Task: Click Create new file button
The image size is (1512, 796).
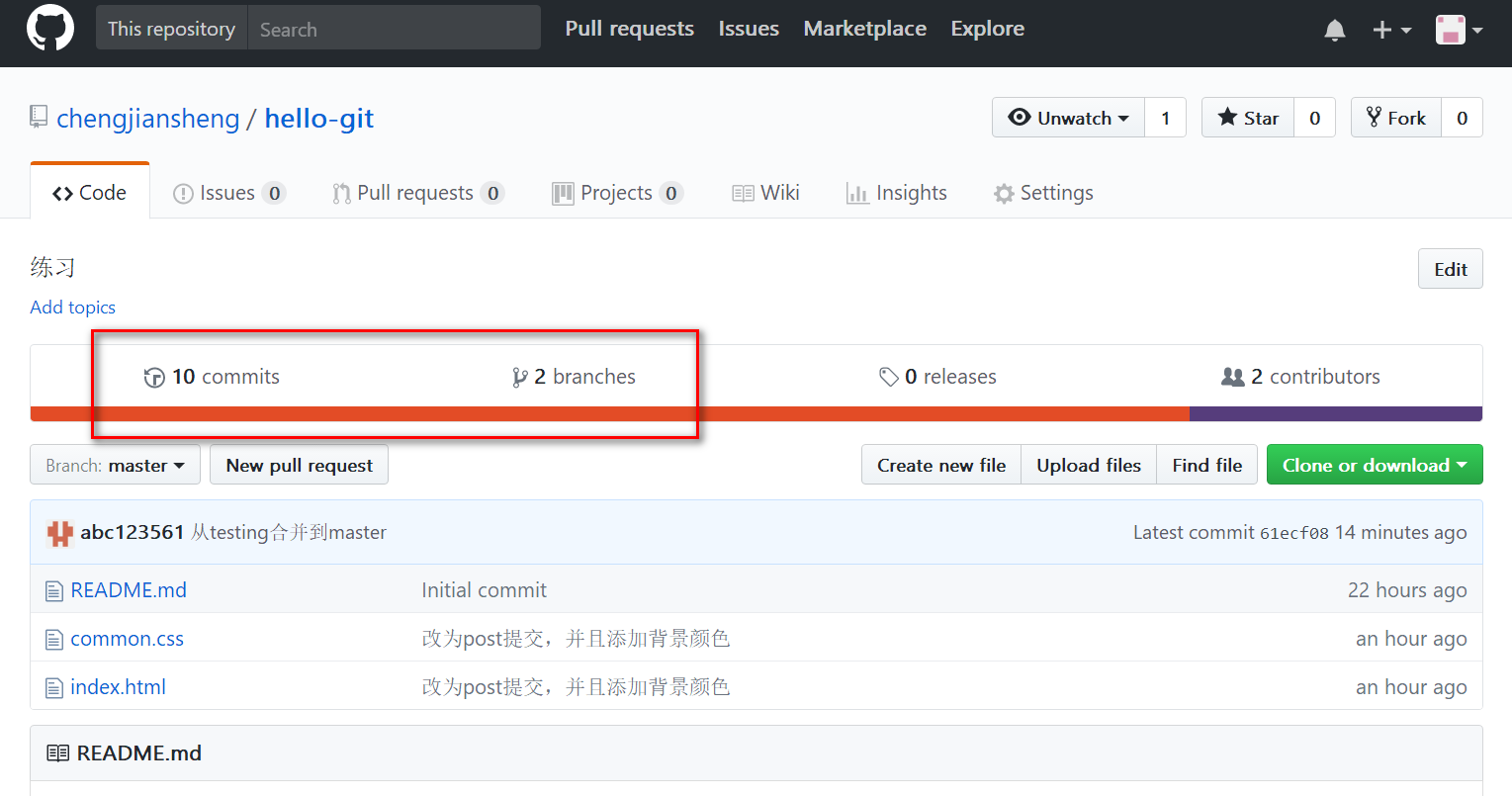Action: click(941, 465)
